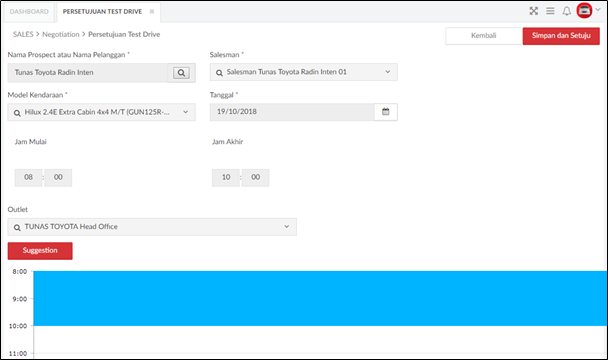
Task: Click Simpan dan Setuju button
Action: click(x=561, y=36)
